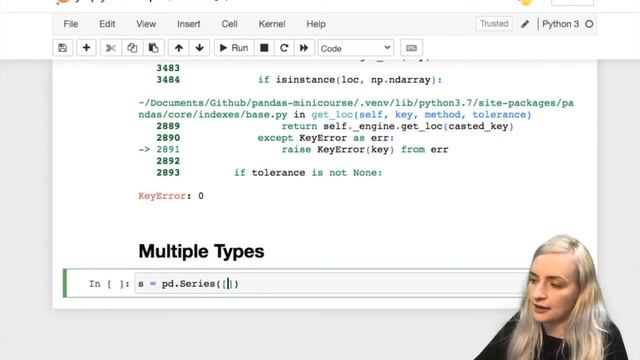
Task: Open the File menu
Action: (x=71, y=24)
